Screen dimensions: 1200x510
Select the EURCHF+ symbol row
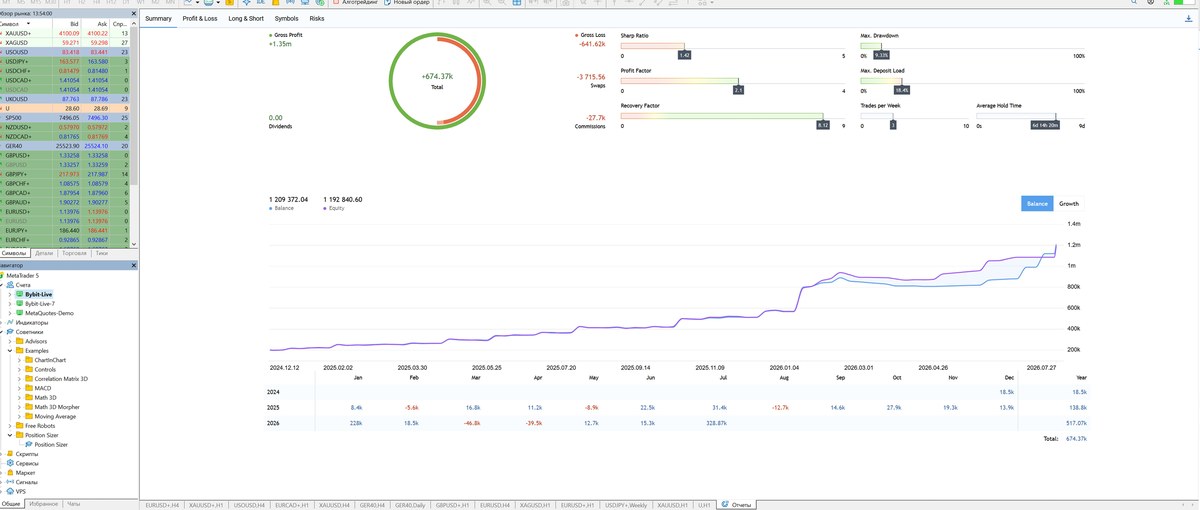(x=66, y=240)
